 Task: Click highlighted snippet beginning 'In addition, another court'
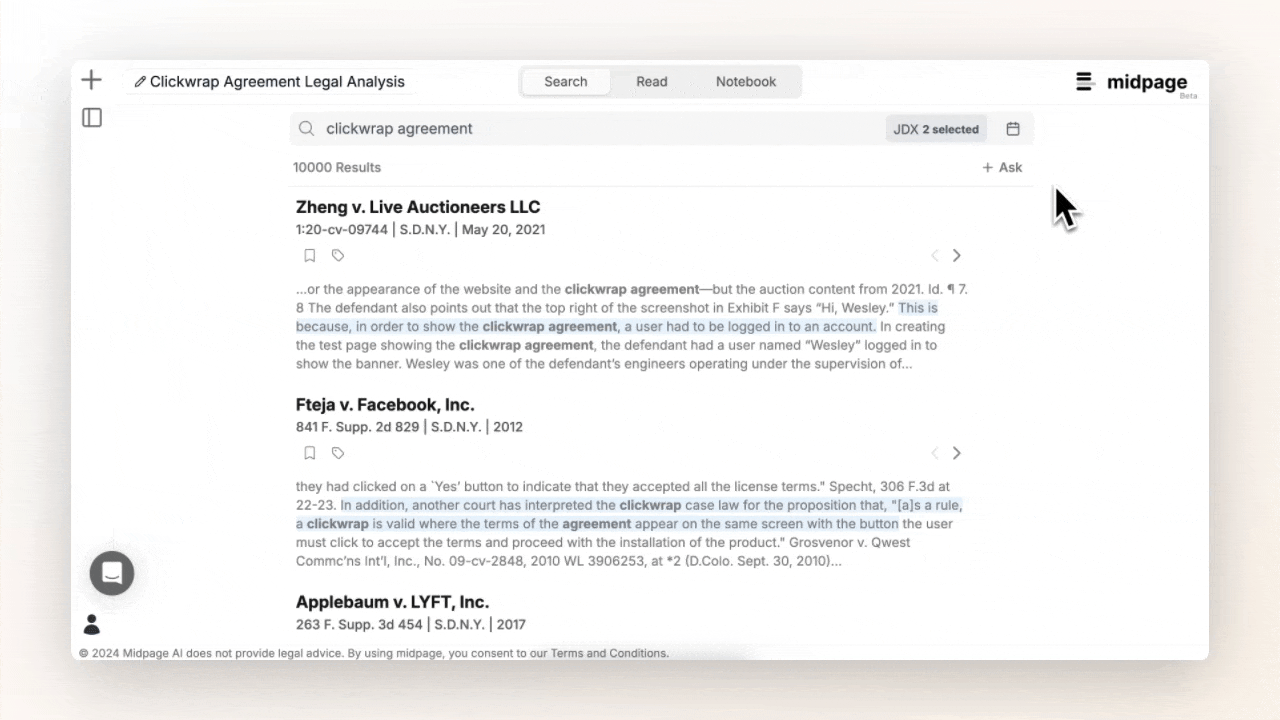tap(629, 514)
